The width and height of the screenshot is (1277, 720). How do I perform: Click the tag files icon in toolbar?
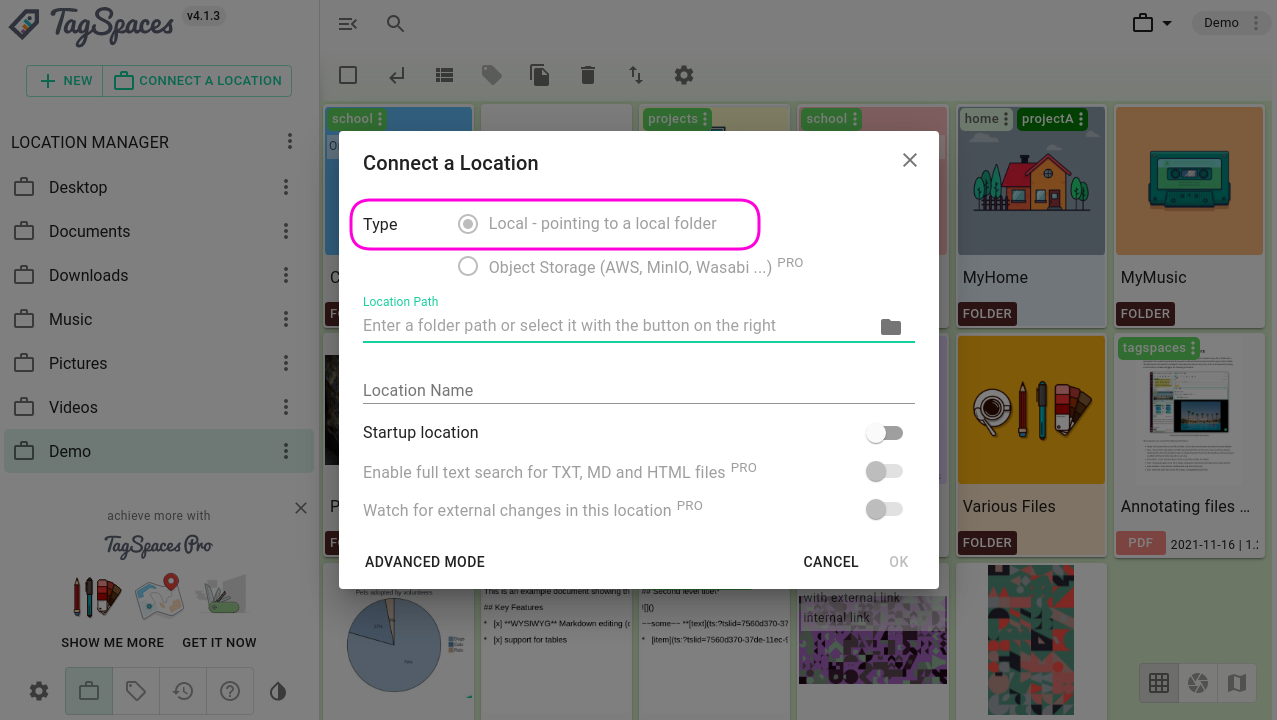coord(492,75)
